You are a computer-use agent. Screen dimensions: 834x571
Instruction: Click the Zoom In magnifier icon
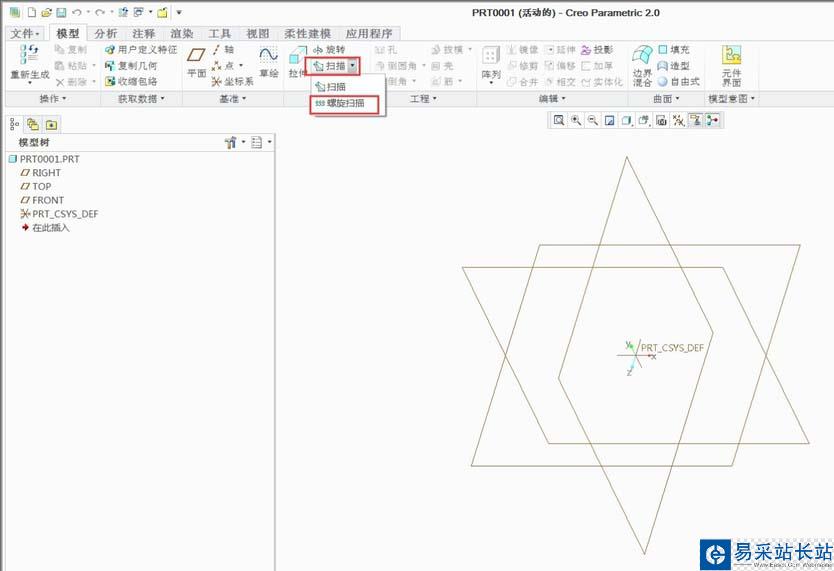pyautogui.click(x=576, y=120)
